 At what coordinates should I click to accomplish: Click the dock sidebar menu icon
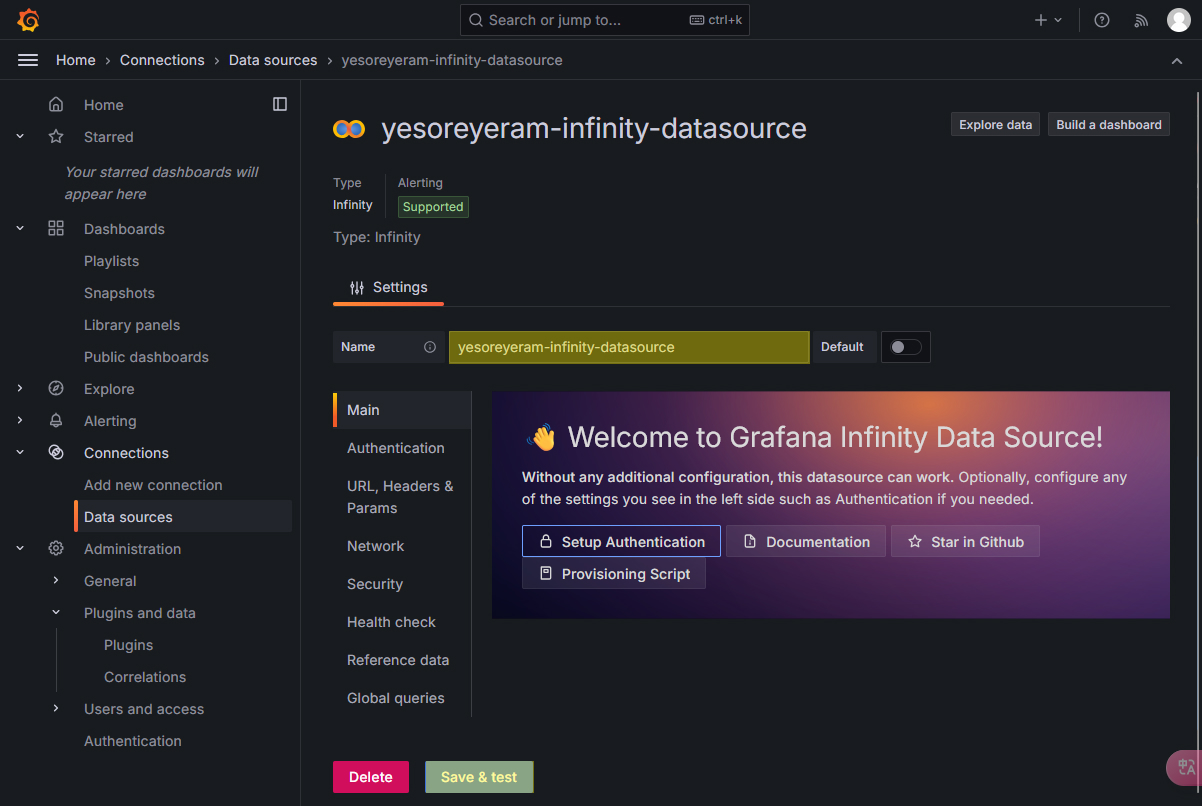pyautogui.click(x=280, y=104)
